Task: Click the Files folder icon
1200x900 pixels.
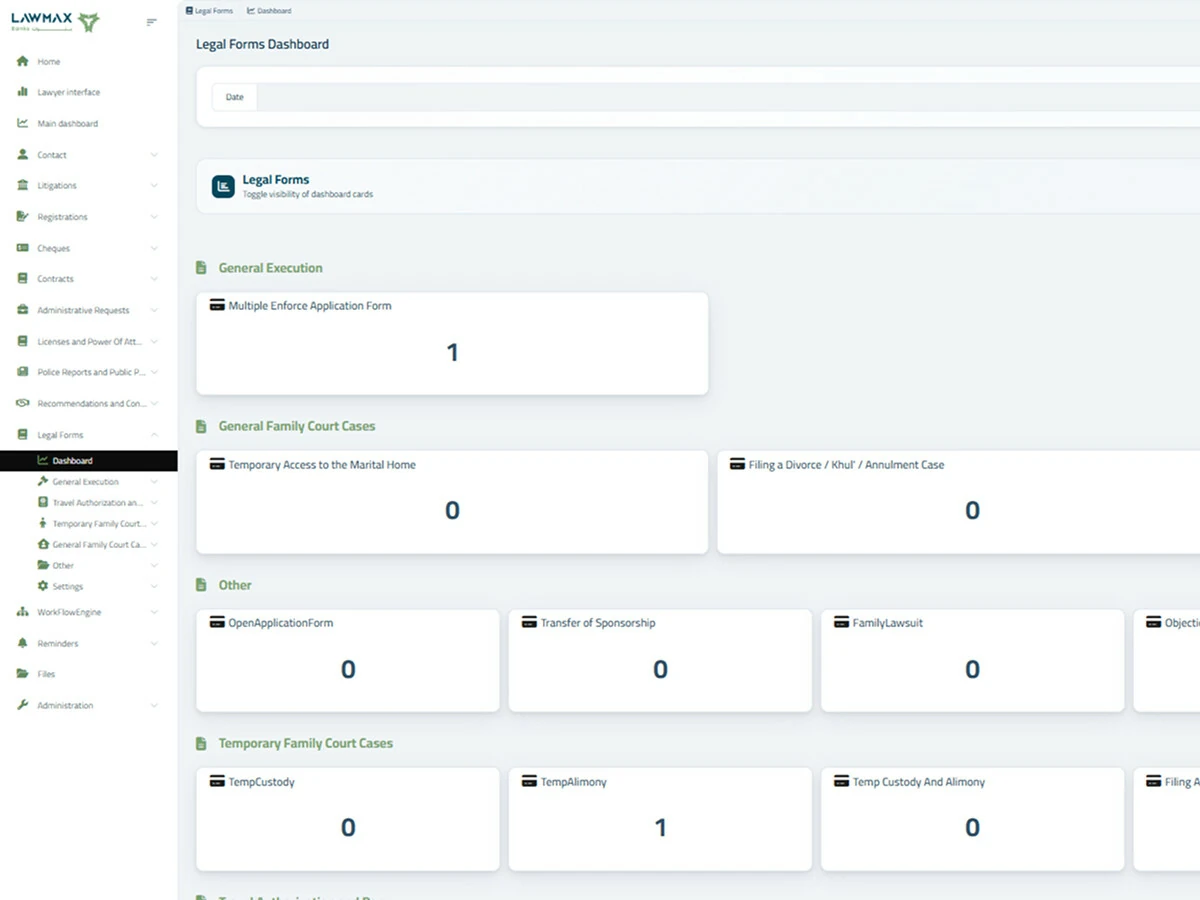Action: point(22,674)
